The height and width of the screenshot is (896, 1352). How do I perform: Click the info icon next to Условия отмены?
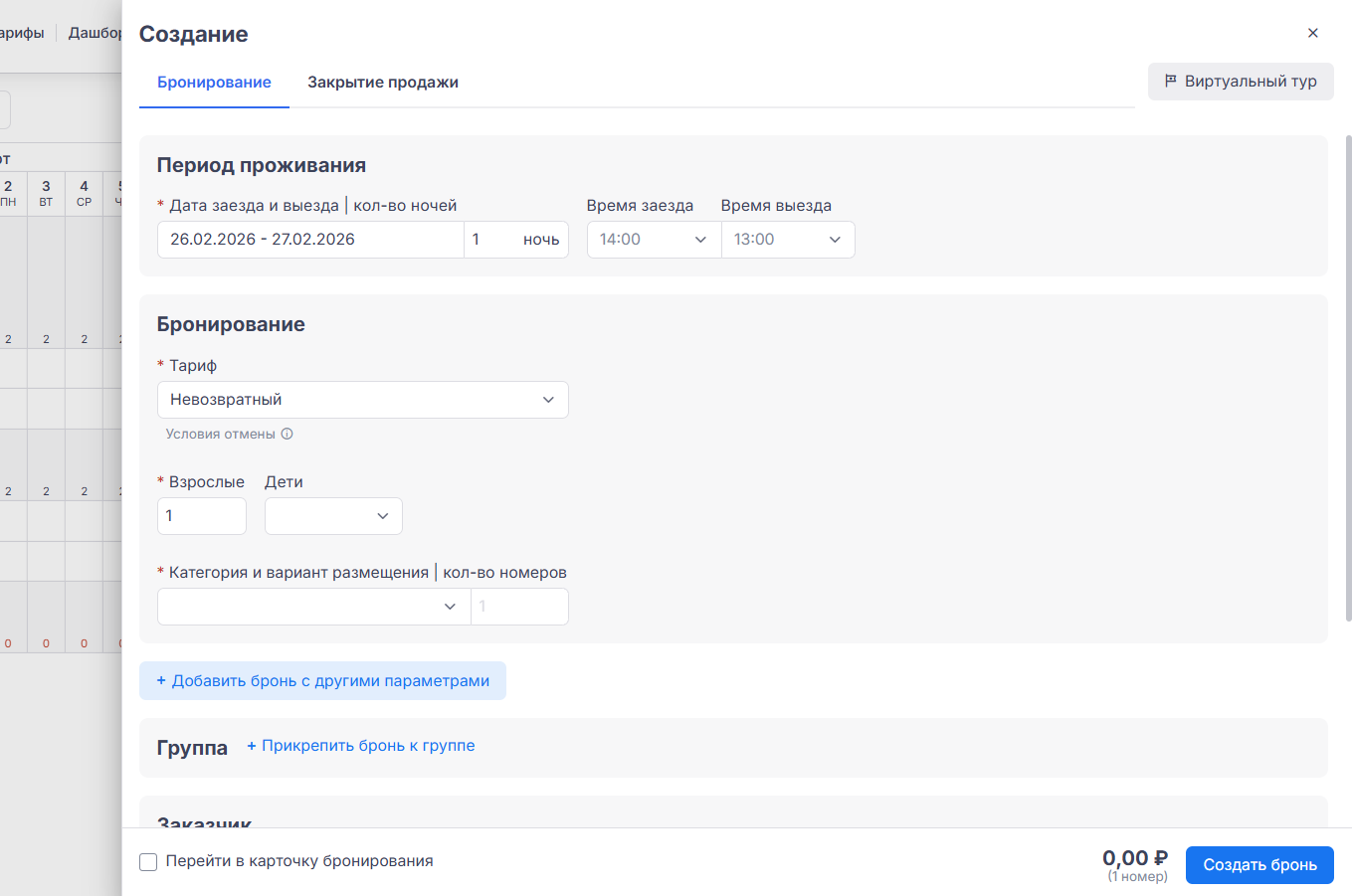tap(287, 434)
